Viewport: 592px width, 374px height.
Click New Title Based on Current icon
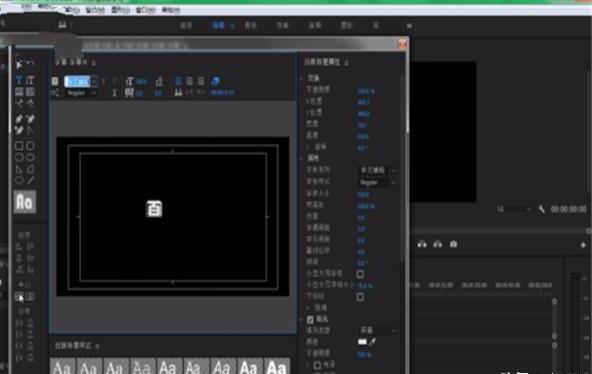[x=55, y=81]
